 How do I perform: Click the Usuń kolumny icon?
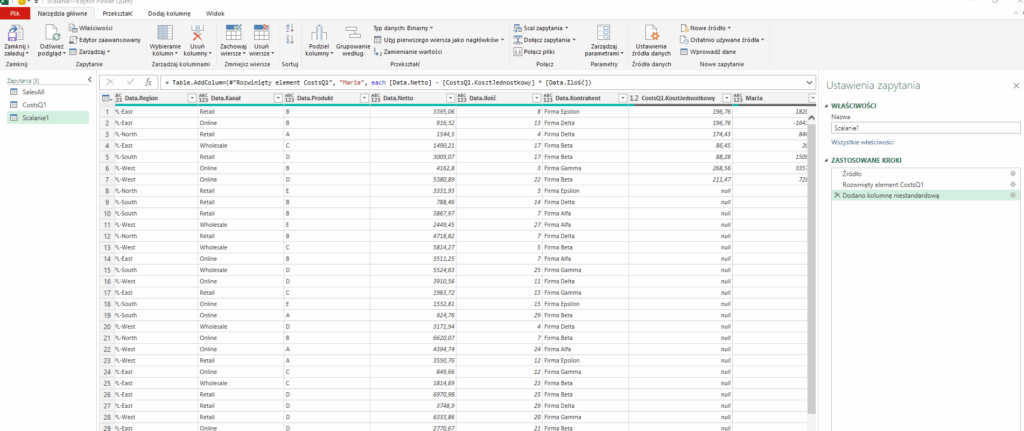(x=197, y=34)
